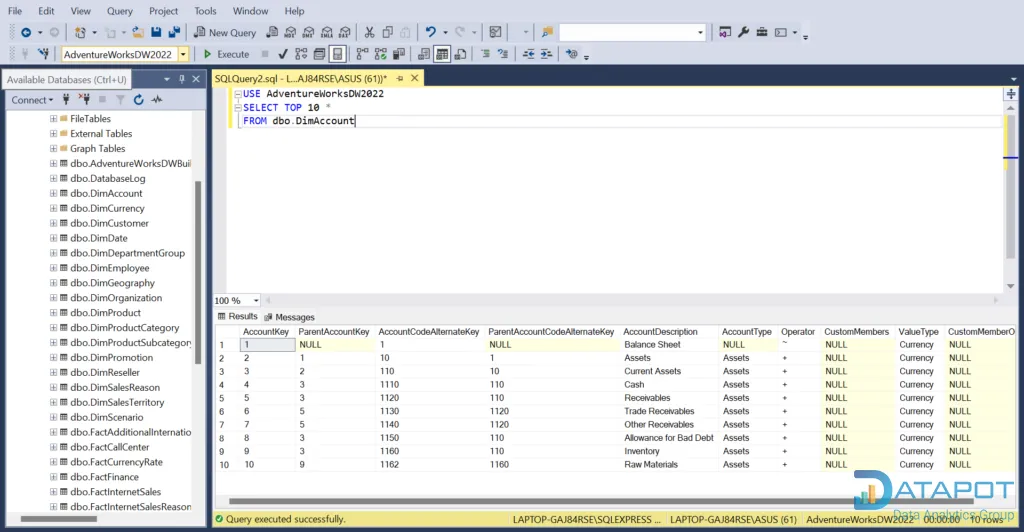
Task: Click the Object Explorer vertical scrollbar
Action: coord(198,271)
